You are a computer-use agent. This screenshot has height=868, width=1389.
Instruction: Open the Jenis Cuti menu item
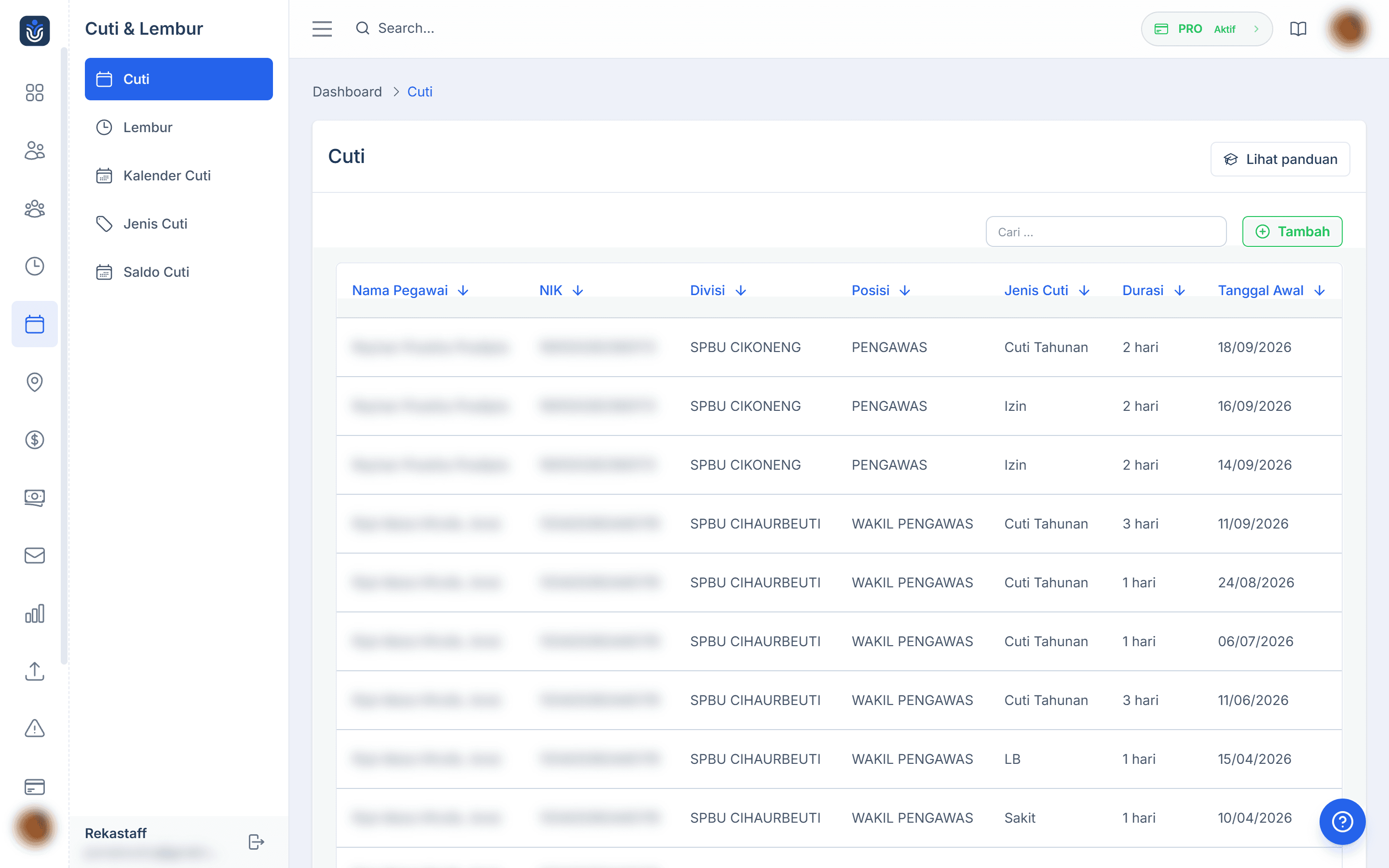tap(178, 224)
